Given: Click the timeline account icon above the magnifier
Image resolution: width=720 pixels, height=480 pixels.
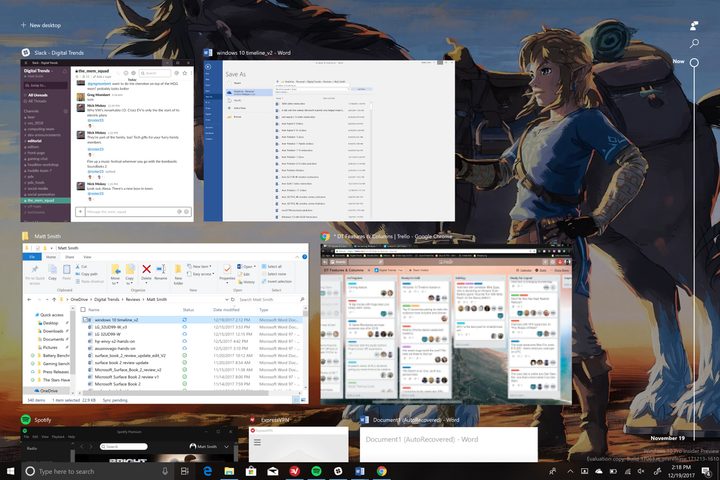Looking at the screenshot, I should pyautogui.click(x=694, y=25).
